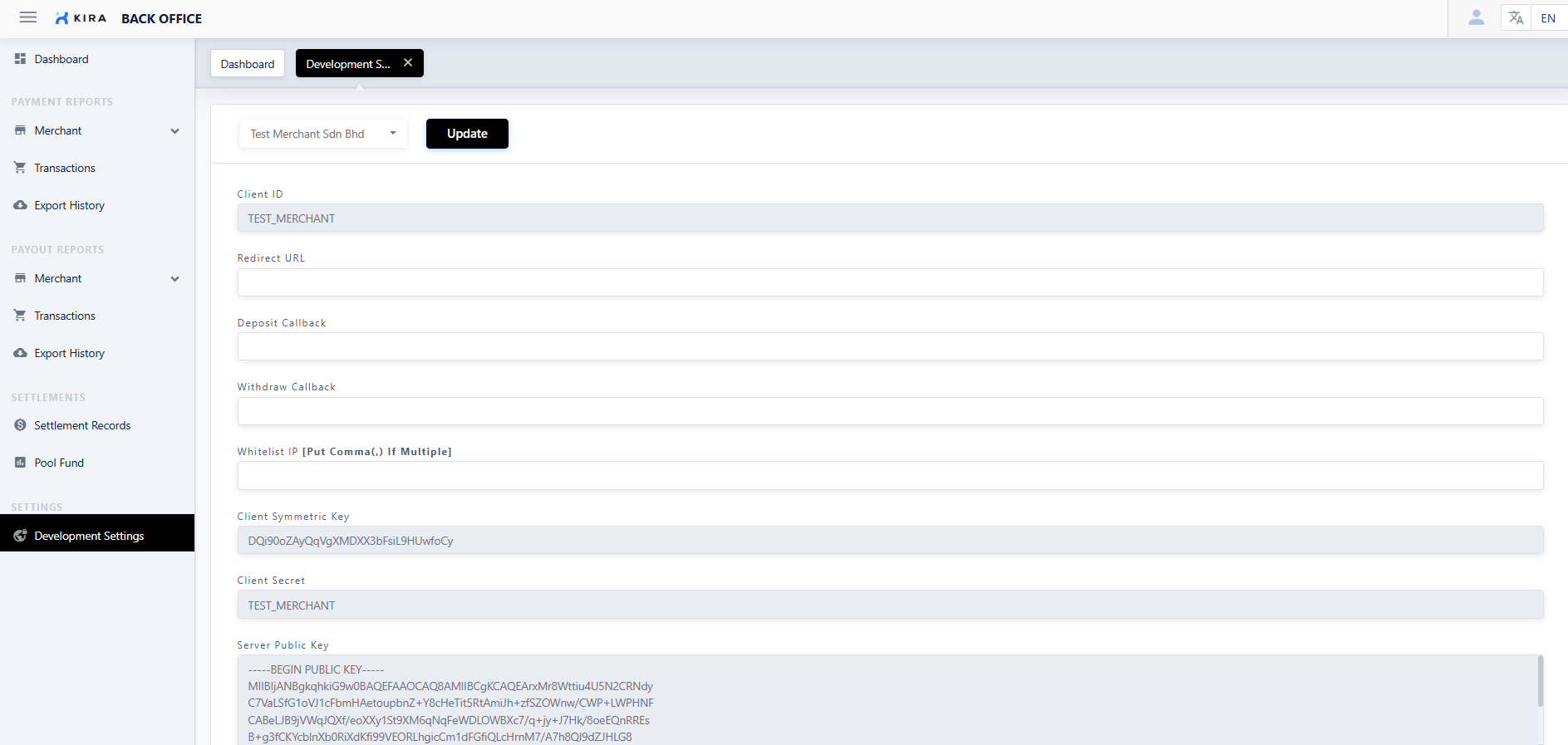Open Development Settings in sidebar
This screenshot has height=745, width=1568.
(x=97, y=533)
